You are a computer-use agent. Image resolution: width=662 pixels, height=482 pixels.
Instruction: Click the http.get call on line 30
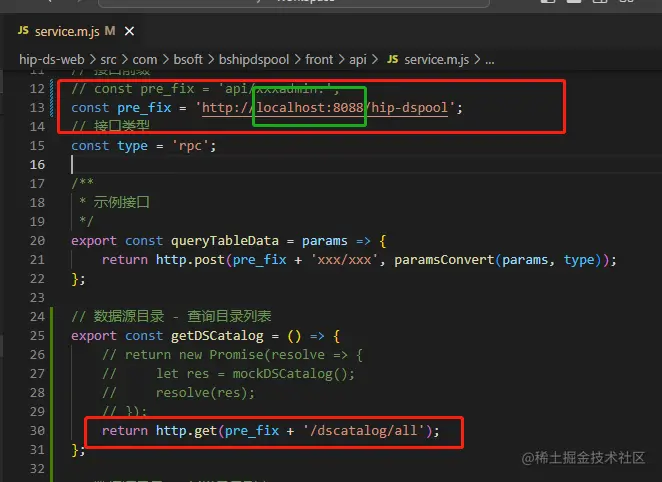pos(186,431)
